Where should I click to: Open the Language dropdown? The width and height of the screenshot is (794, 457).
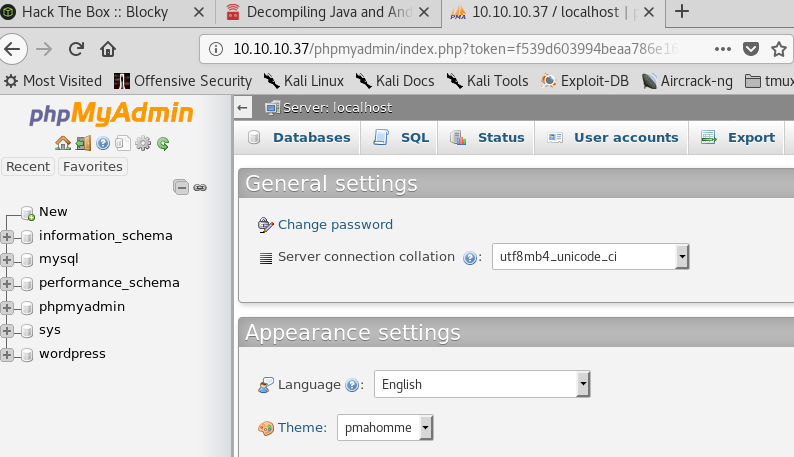482,384
